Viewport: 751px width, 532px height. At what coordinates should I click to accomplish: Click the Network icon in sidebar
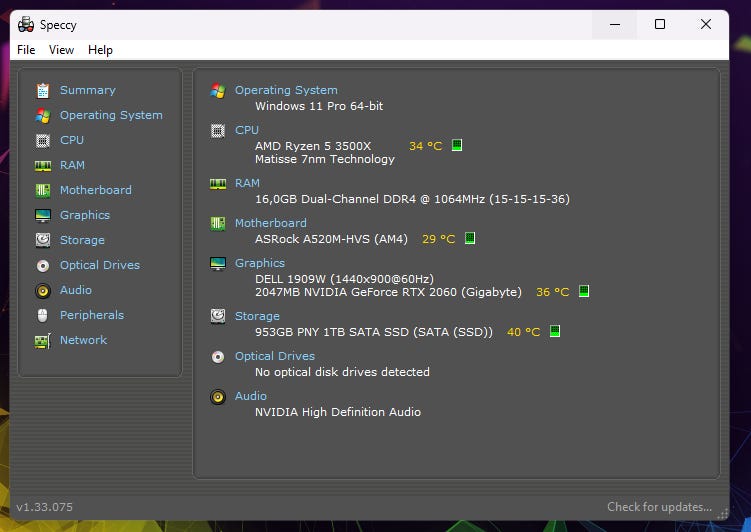pyautogui.click(x=42, y=341)
